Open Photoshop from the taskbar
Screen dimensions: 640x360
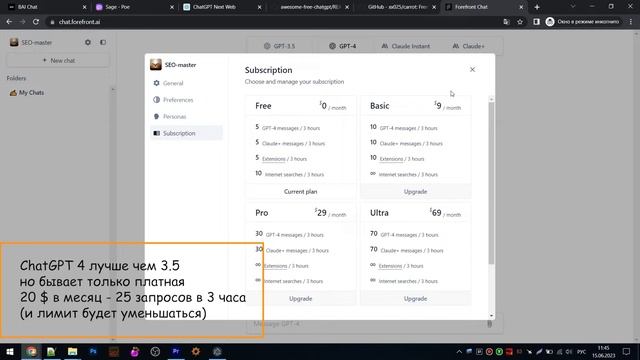coord(93,351)
